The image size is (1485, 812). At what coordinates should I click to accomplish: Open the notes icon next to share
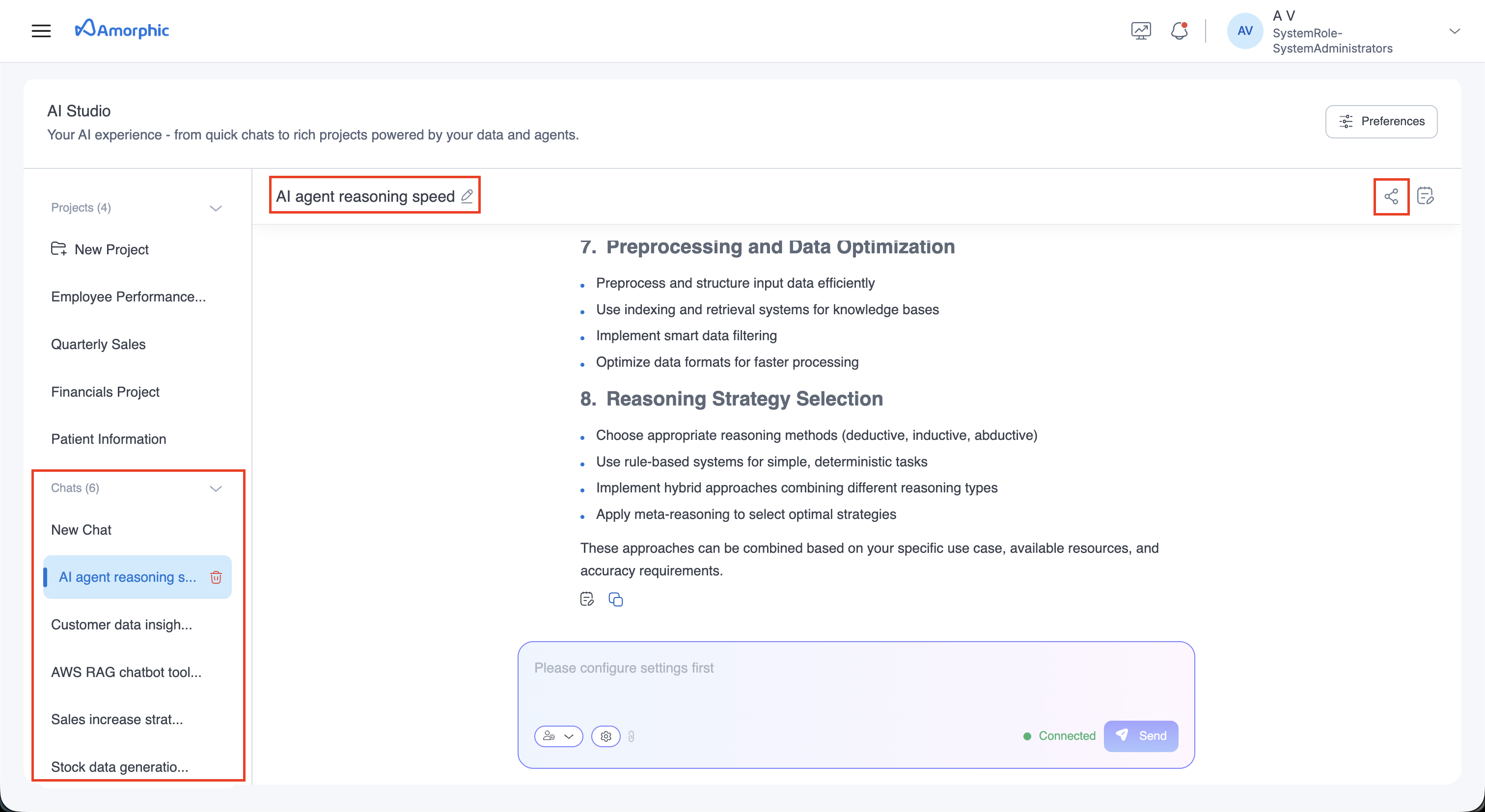(1426, 196)
